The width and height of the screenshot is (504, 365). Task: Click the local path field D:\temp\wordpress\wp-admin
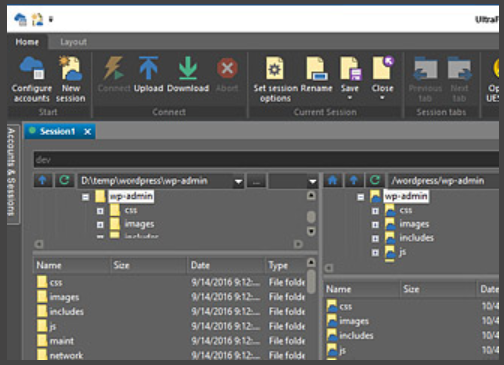click(156, 181)
